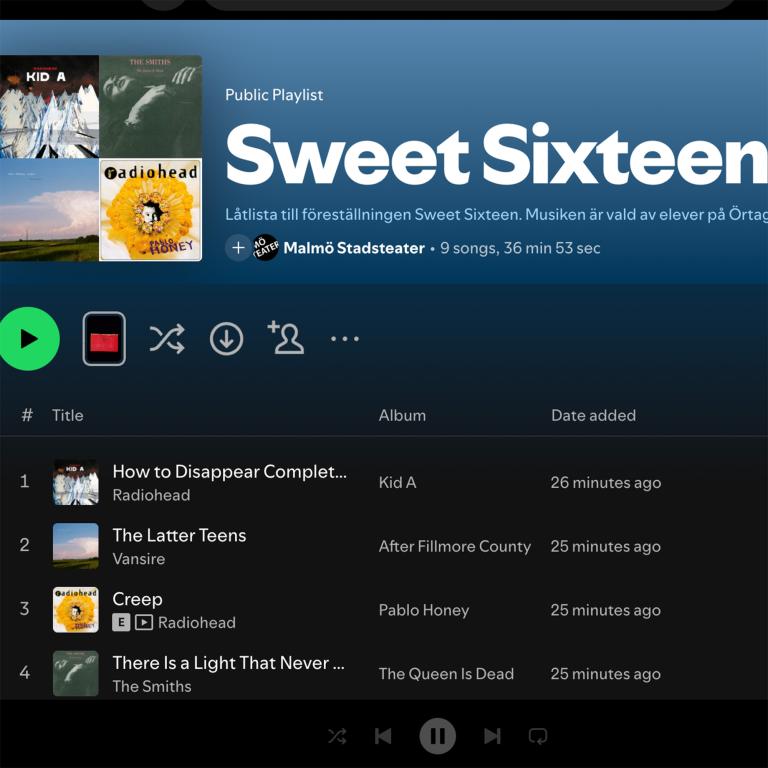Click the Kid A thumbnail in track 1

point(76,482)
